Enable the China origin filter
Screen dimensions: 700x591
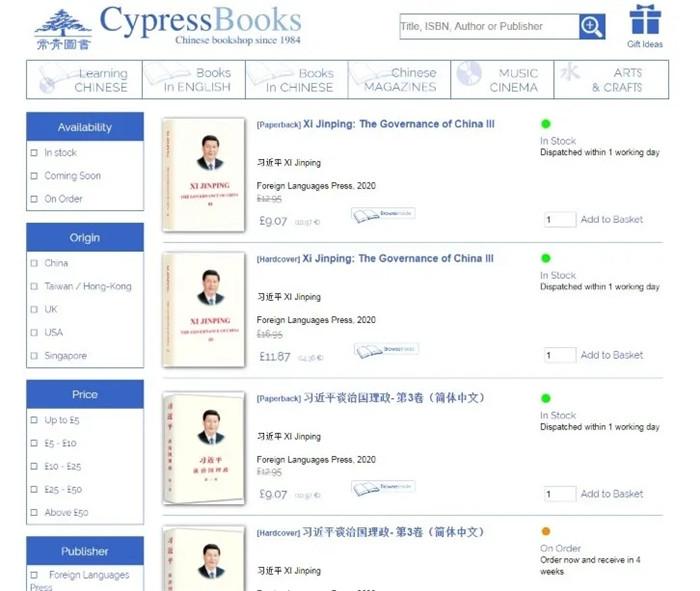(x=34, y=263)
